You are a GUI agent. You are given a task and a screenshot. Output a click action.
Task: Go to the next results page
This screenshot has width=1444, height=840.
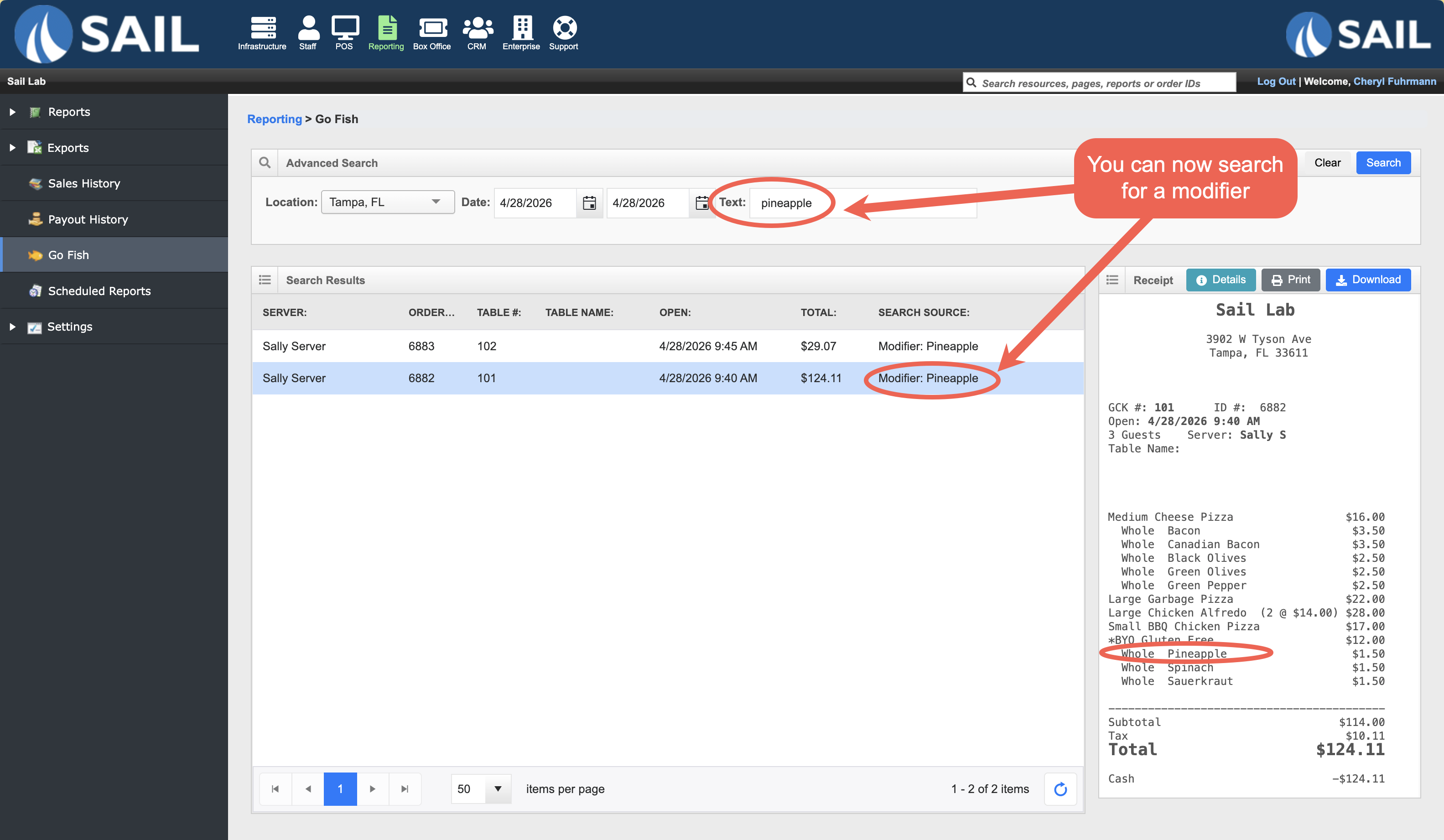[373, 789]
